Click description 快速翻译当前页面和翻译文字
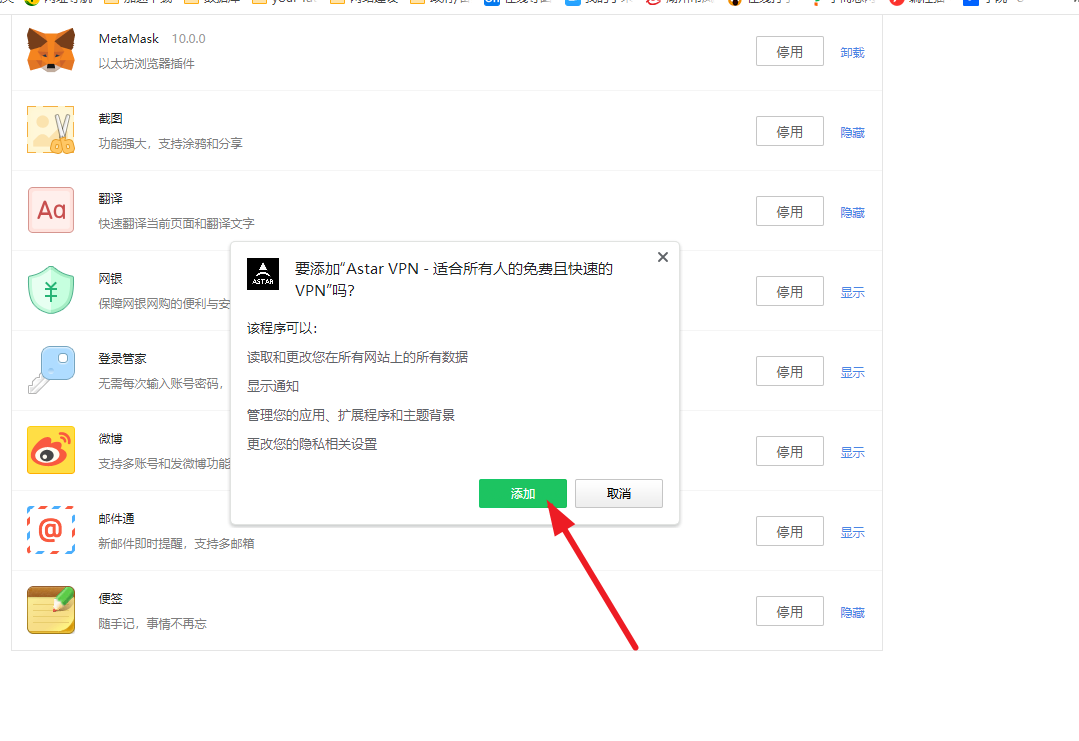Viewport: 1079px width, 741px height. tap(176, 224)
